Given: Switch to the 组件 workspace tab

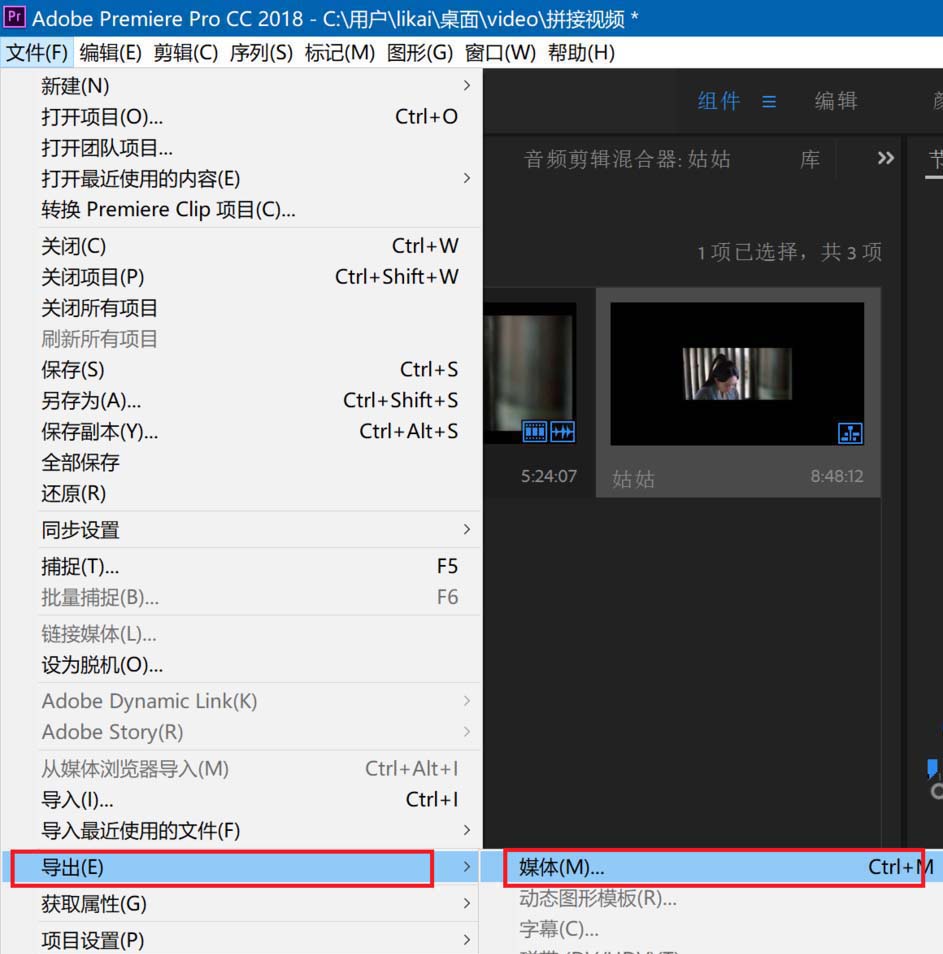Looking at the screenshot, I should coord(719,101).
